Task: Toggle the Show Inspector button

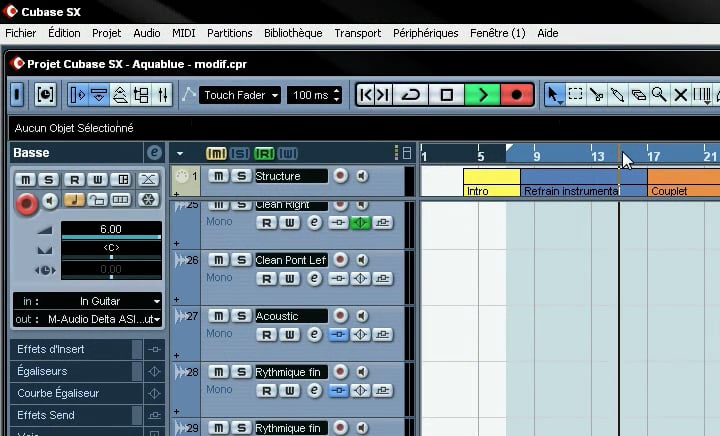Action: coord(78,95)
